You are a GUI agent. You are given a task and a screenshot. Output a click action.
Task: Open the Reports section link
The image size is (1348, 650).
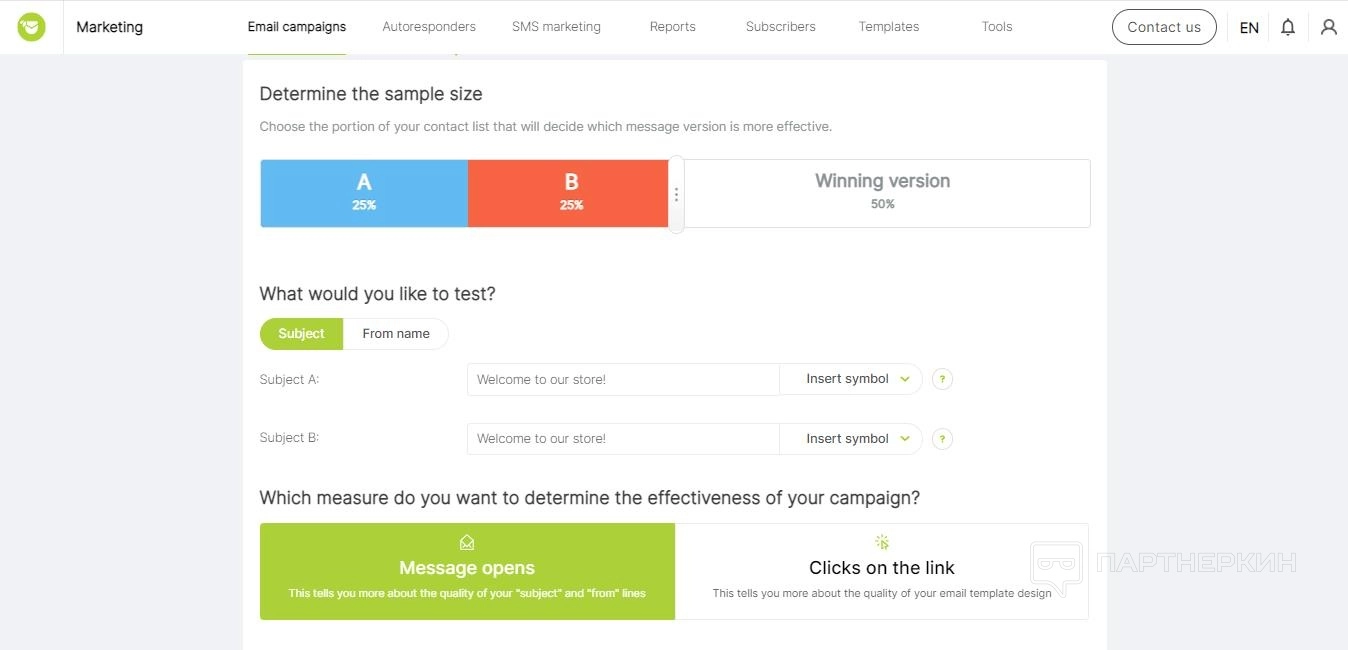click(x=672, y=27)
